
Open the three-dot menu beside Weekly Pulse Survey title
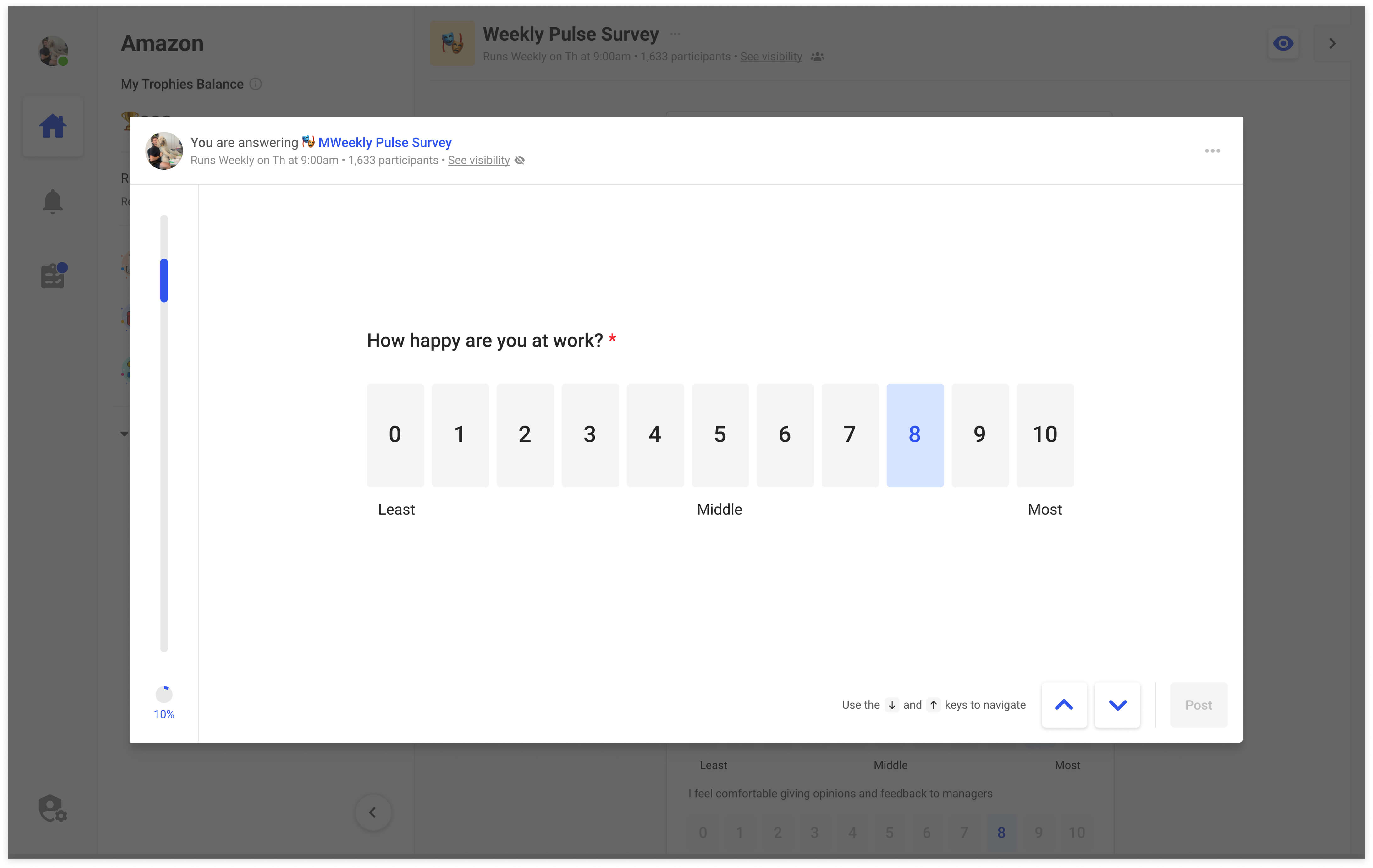[675, 34]
